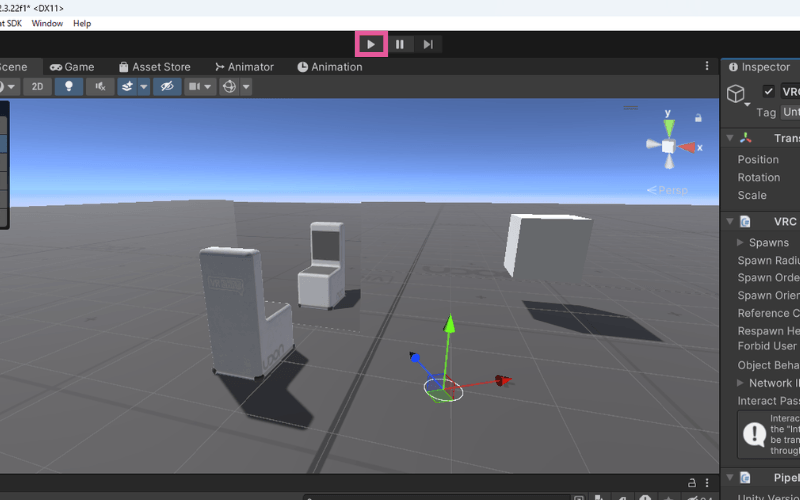Open the Window menu

click(47, 23)
